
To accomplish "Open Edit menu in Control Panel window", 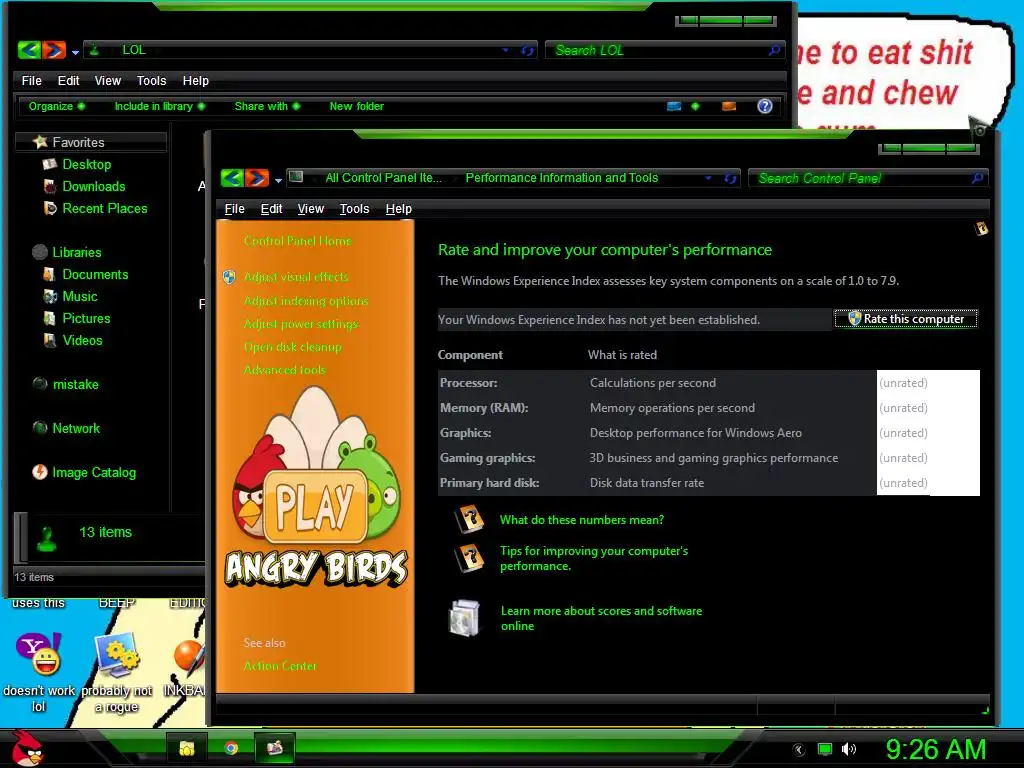I will [x=271, y=209].
